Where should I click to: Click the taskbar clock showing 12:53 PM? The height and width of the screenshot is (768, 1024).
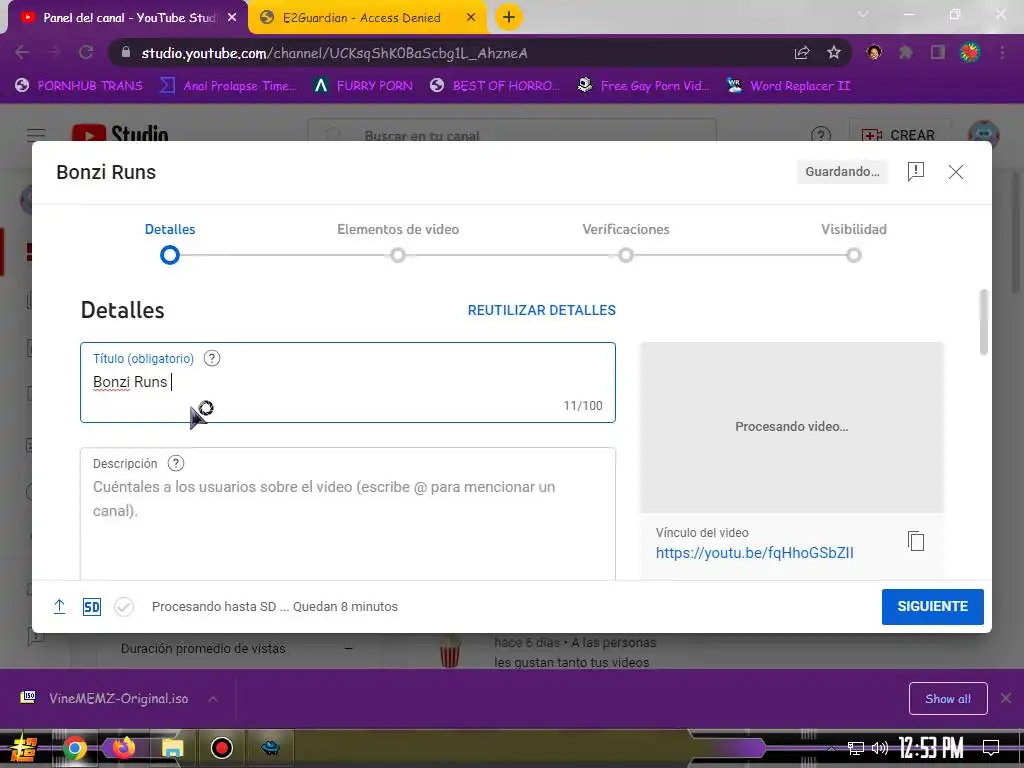point(931,748)
